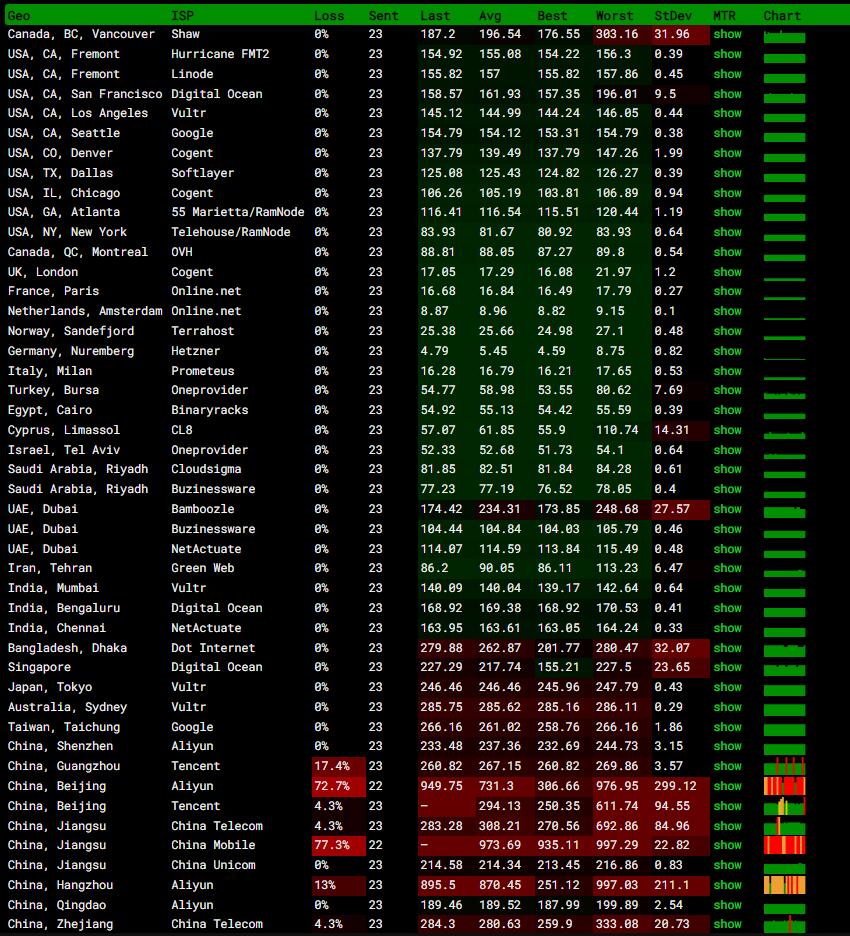Click the chart for Beijing Aliyun row
The height and width of the screenshot is (936, 850).
coord(784,786)
